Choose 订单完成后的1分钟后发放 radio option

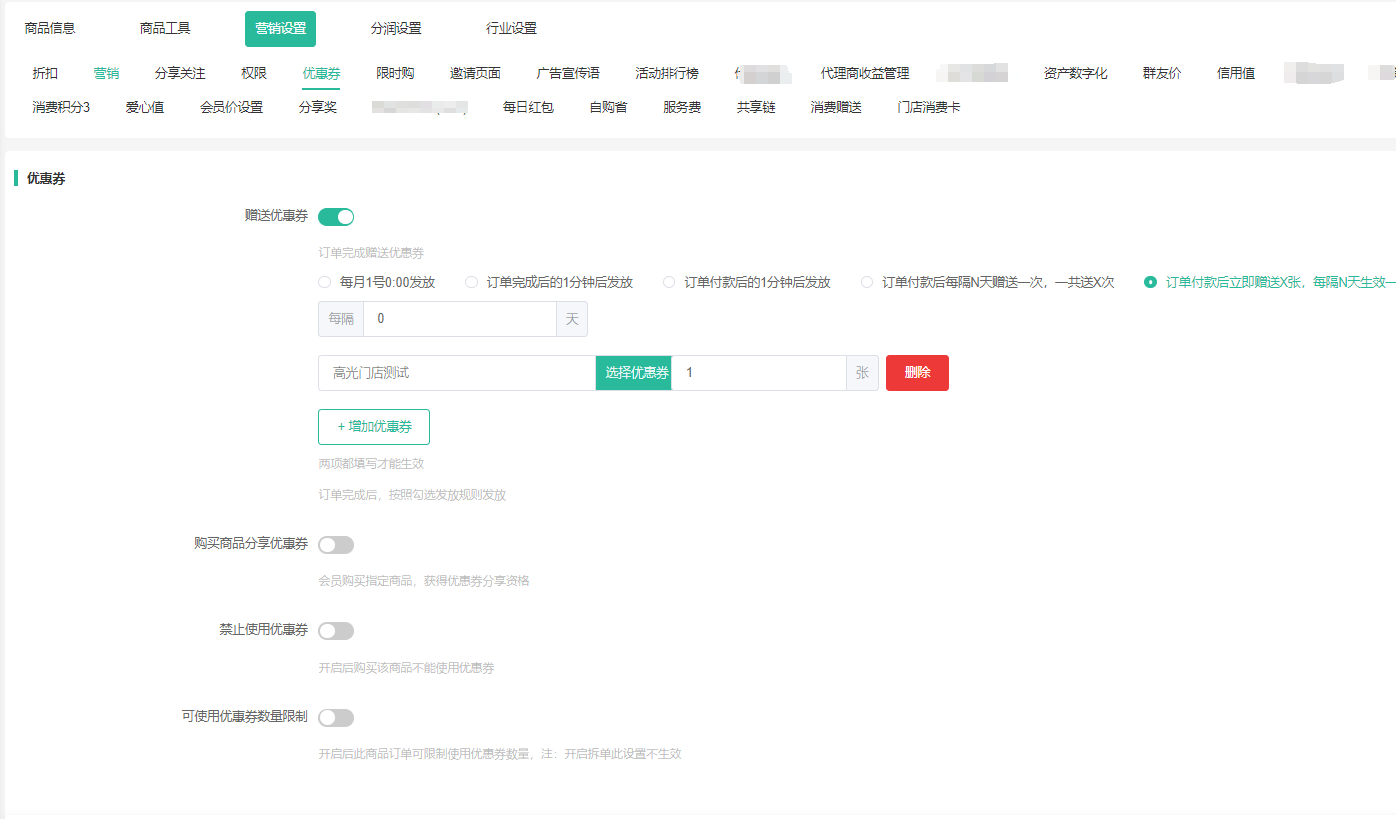[472, 283]
